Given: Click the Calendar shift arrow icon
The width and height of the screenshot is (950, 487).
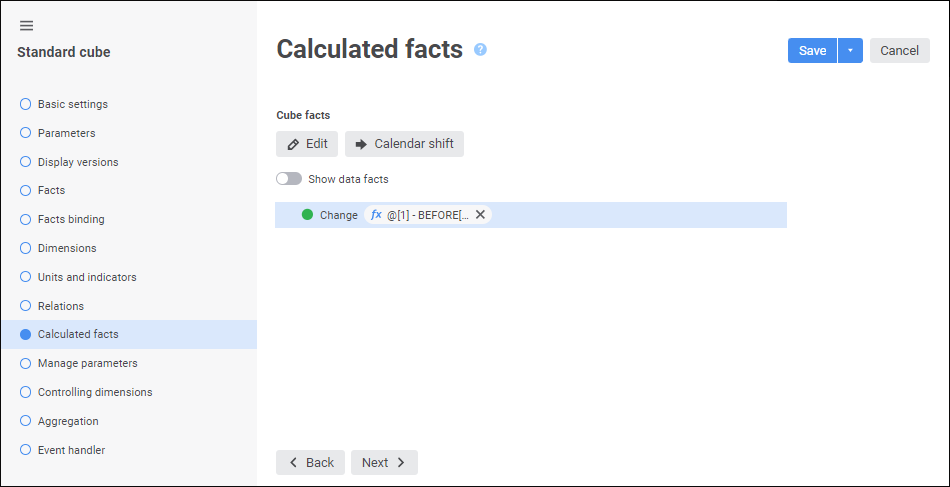Looking at the screenshot, I should 361,144.
